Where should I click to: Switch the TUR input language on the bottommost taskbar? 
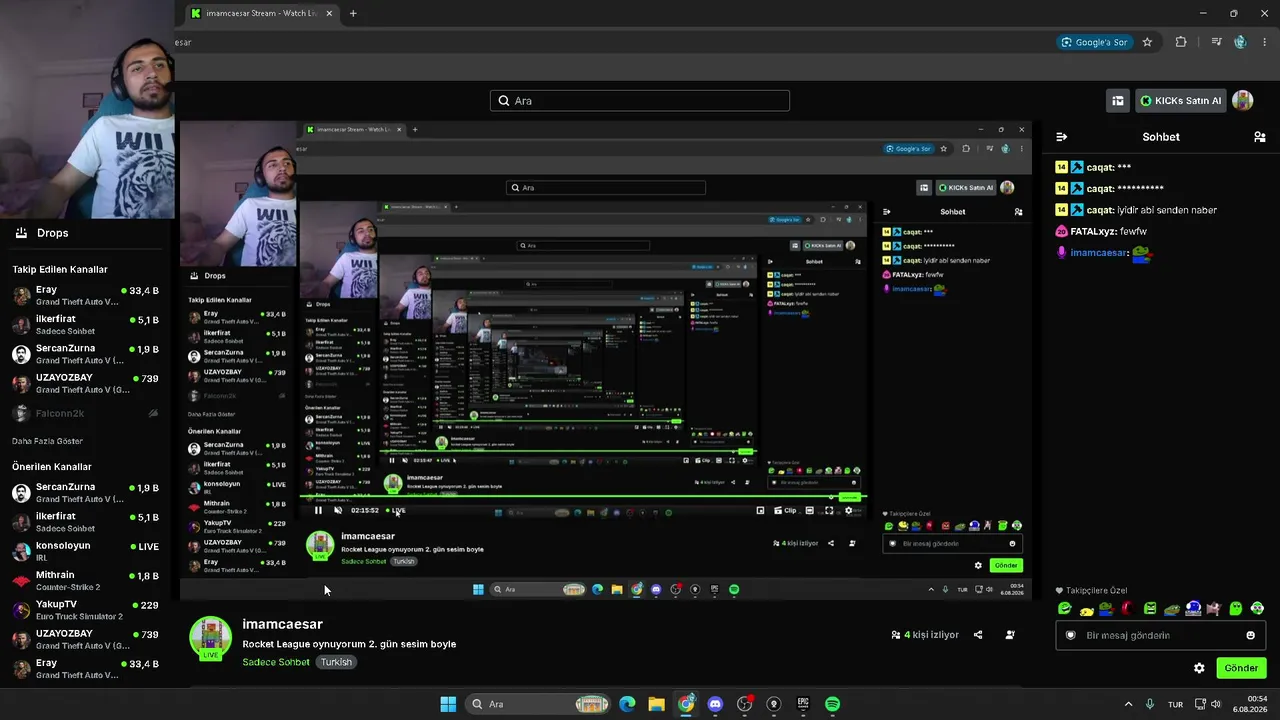click(1176, 704)
